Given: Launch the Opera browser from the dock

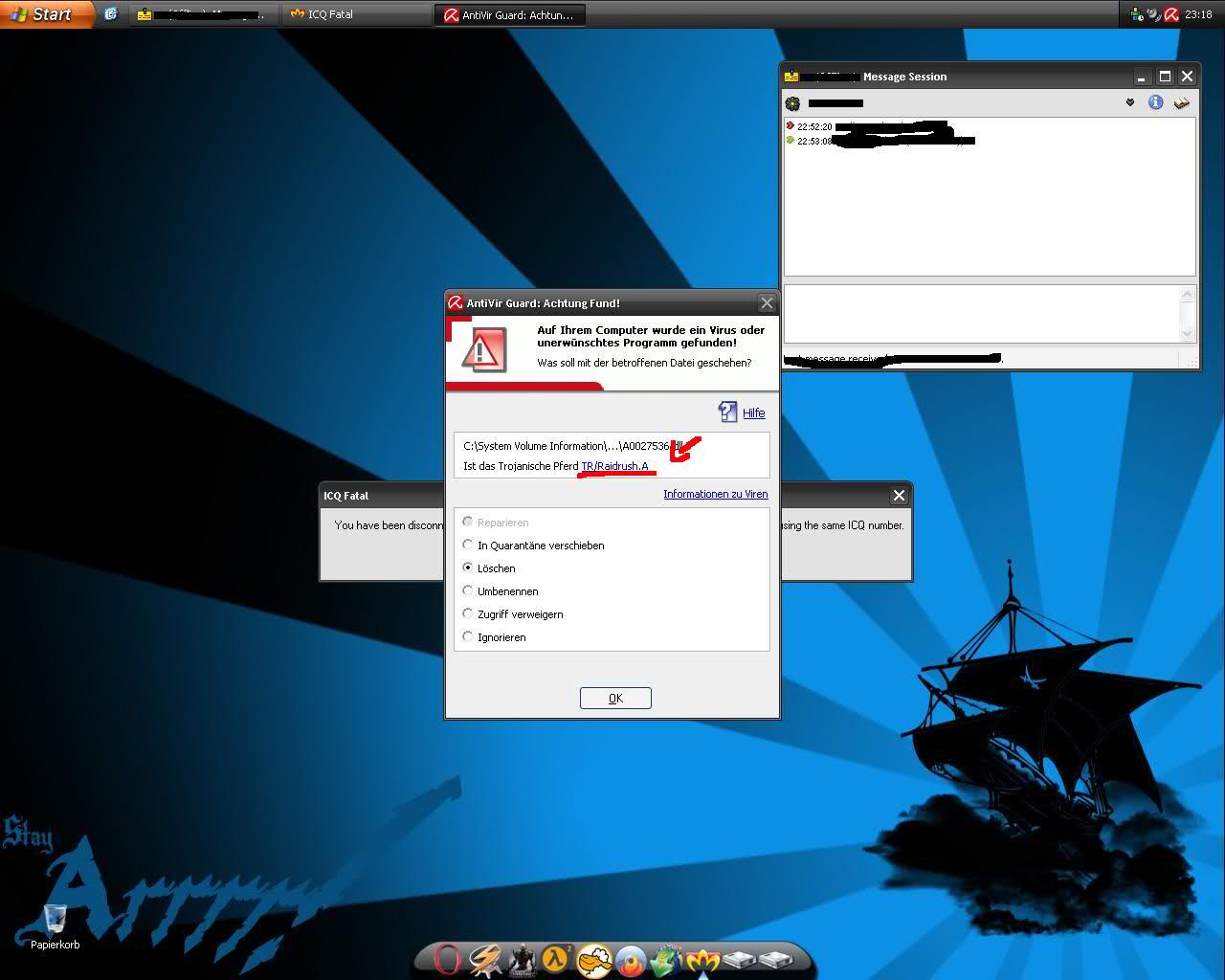Looking at the screenshot, I should click(448, 959).
